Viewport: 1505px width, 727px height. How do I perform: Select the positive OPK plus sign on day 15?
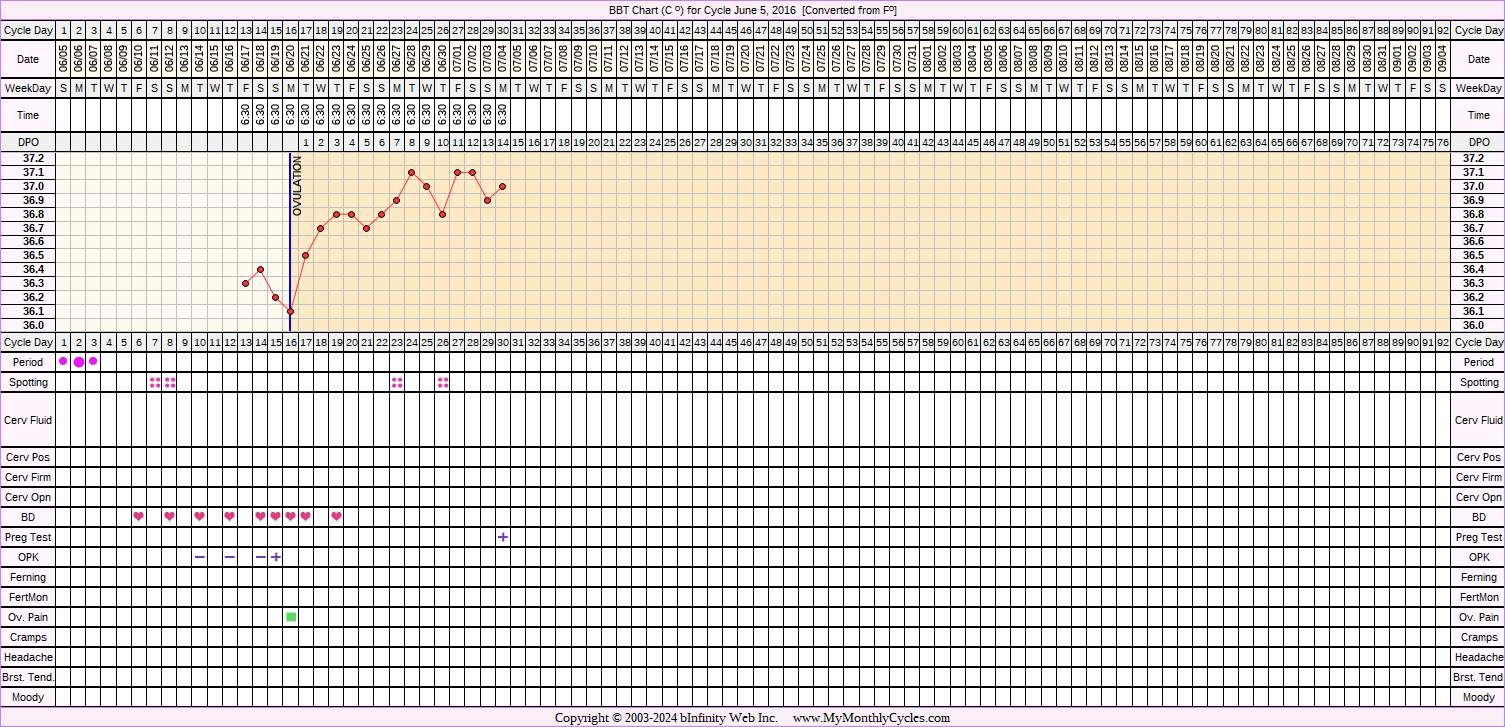[x=276, y=557]
